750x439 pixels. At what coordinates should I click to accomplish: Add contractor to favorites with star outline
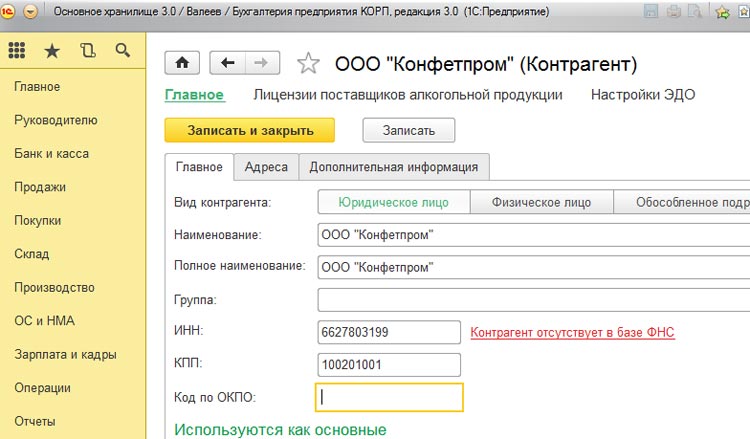pos(309,64)
